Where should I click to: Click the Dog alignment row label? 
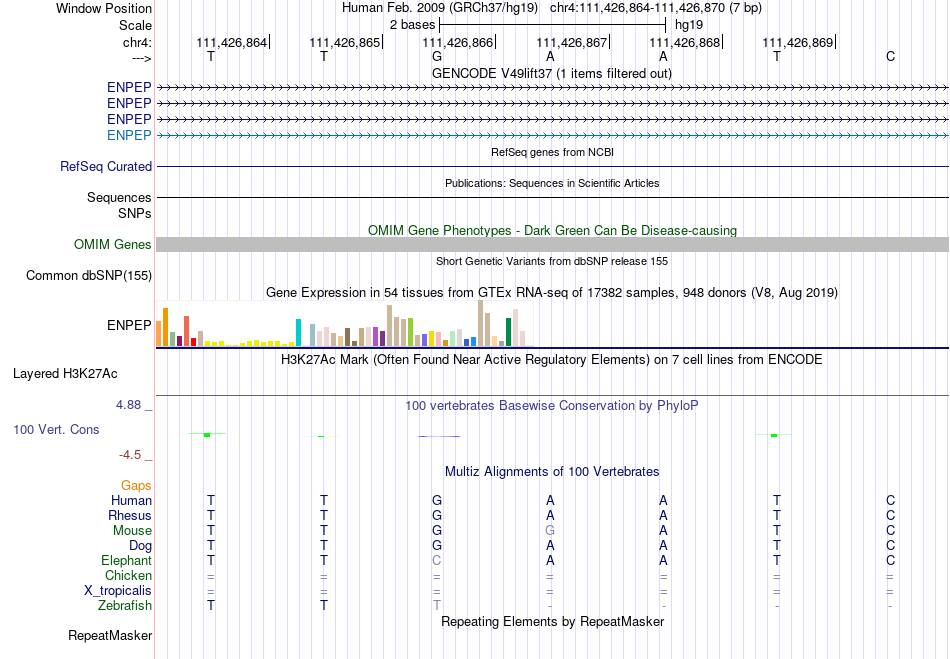(140, 546)
